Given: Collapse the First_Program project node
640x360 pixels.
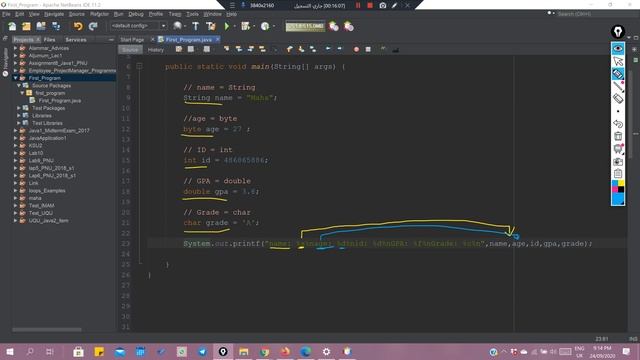Looking at the screenshot, I should (16, 78).
